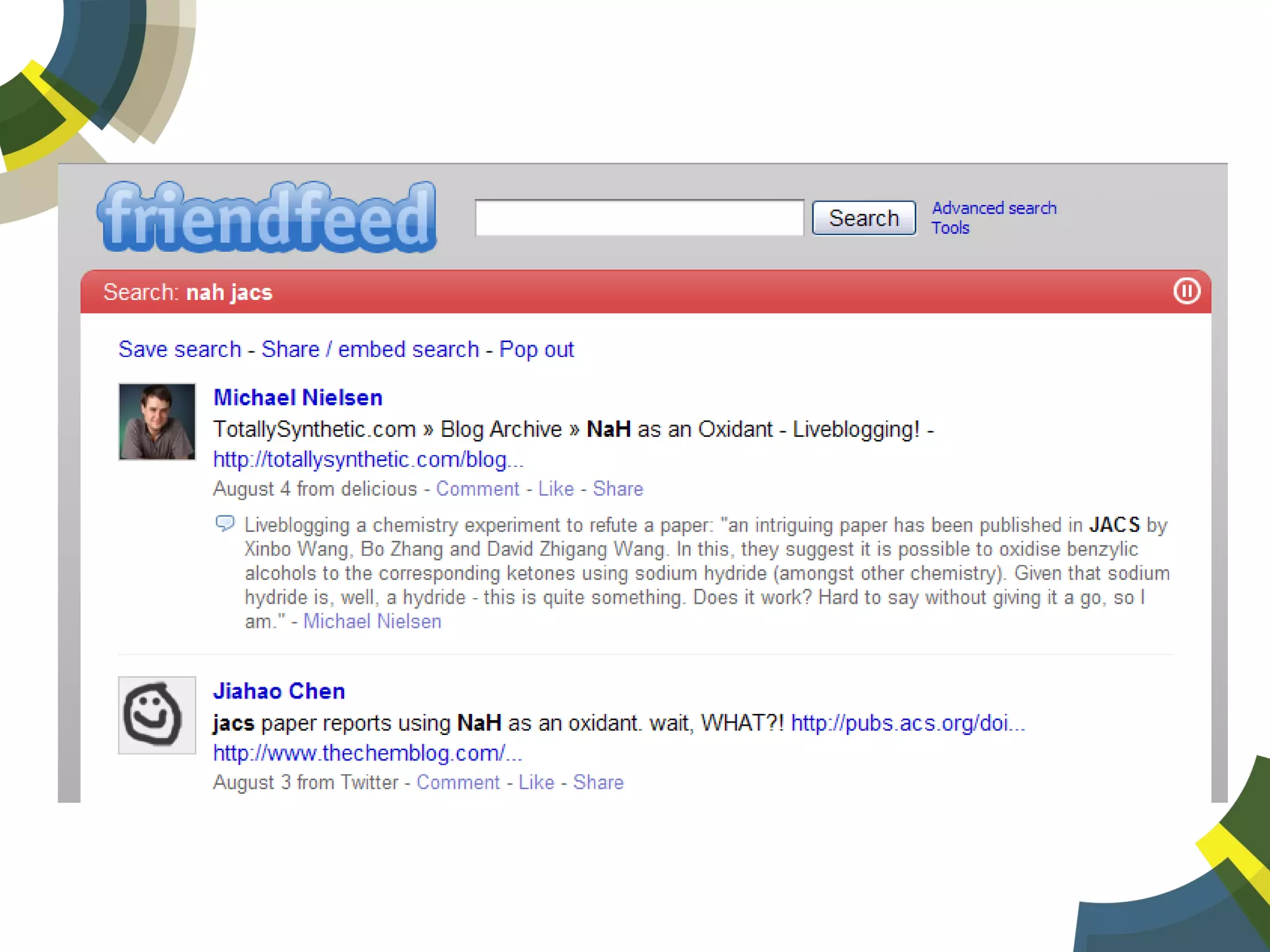
Task: Click the comment bubble icon
Action: 224,524
